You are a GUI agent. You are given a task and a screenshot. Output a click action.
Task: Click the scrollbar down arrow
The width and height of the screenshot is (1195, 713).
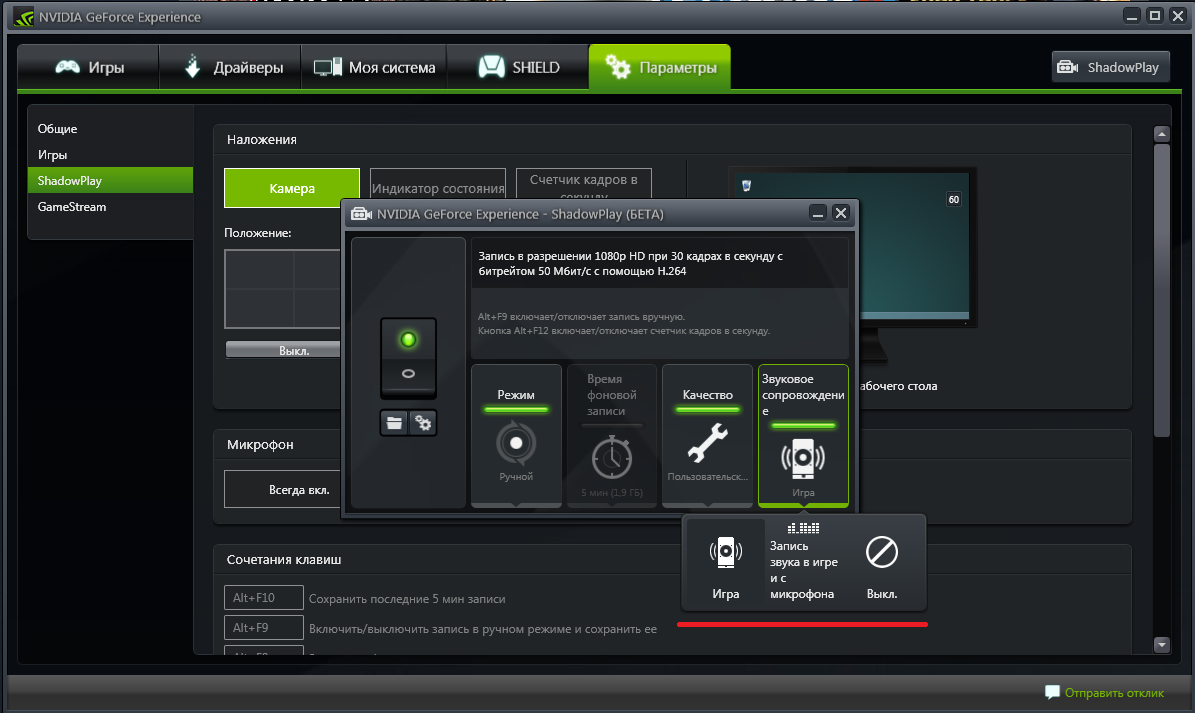pyautogui.click(x=1161, y=644)
